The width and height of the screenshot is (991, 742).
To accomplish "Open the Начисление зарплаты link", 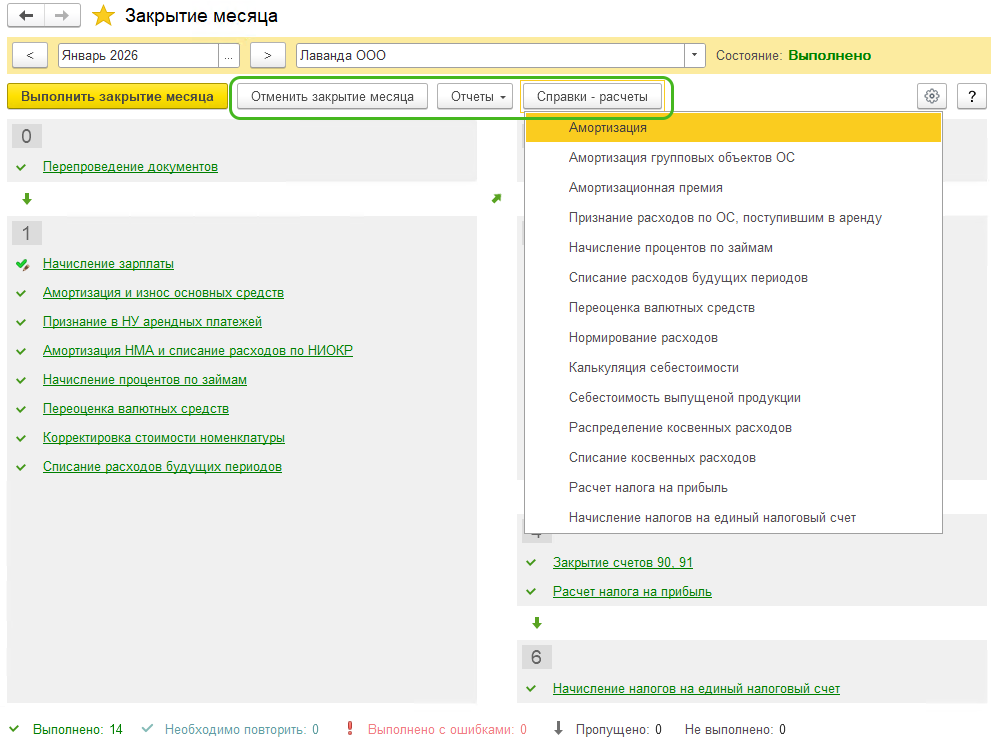I will pos(108,264).
